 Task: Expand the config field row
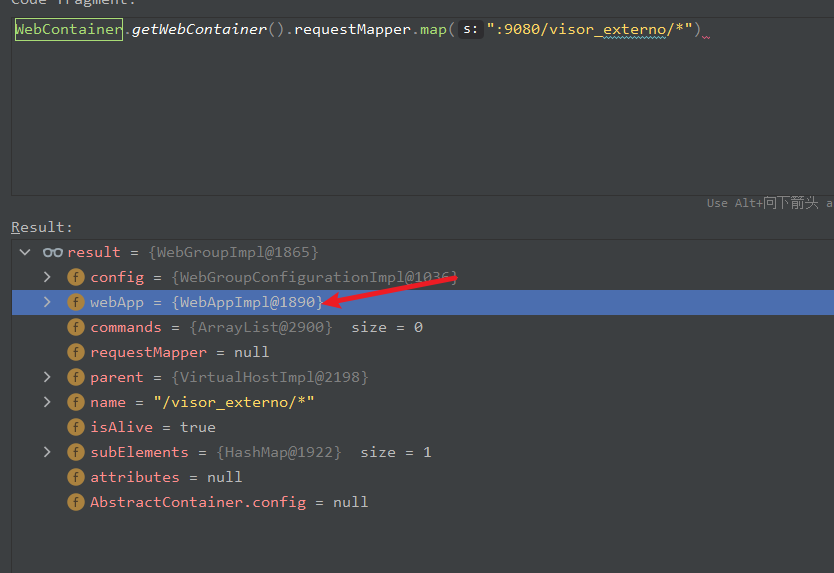[x=47, y=277]
